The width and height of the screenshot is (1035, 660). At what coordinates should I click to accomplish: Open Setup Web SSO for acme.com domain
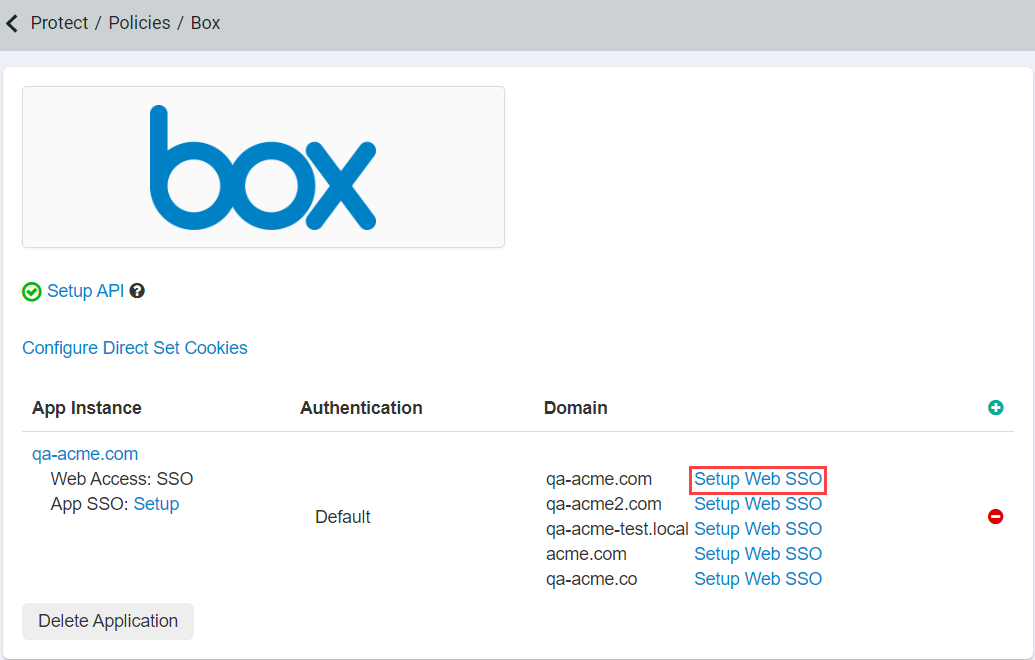(757, 553)
